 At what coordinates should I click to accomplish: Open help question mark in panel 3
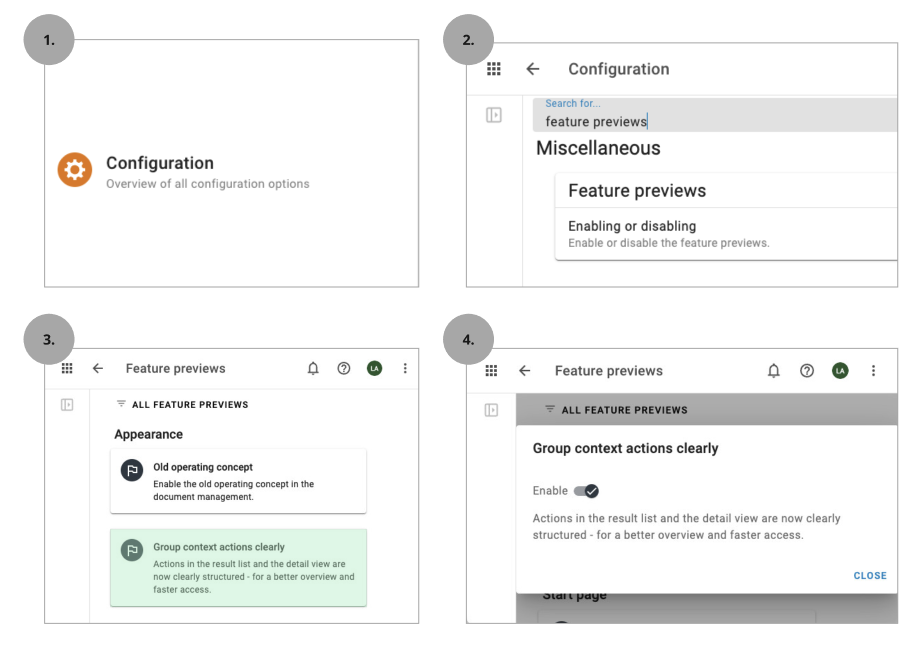pos(344,369)
